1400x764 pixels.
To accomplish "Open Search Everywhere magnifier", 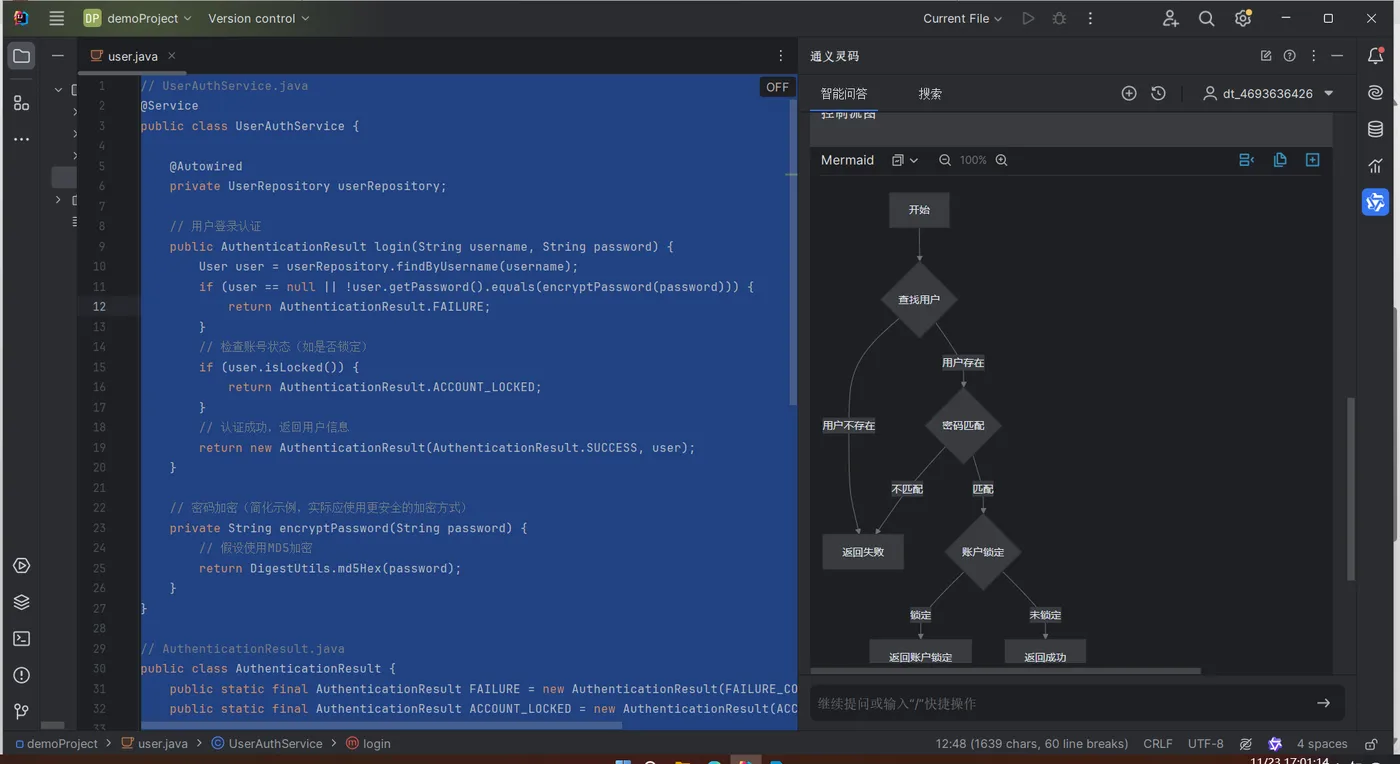I will [1207, 18].
